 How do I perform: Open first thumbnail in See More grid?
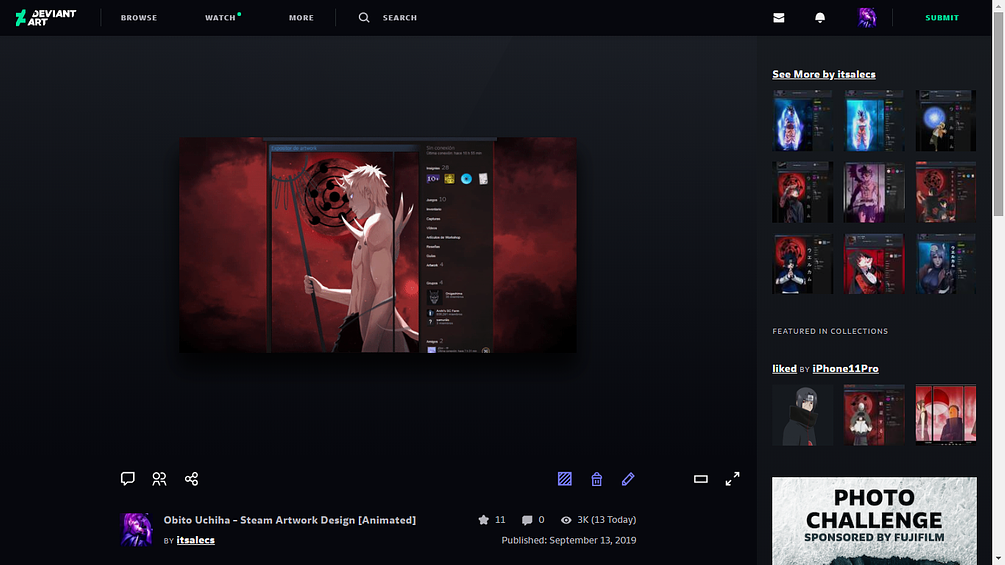[802, 120]
